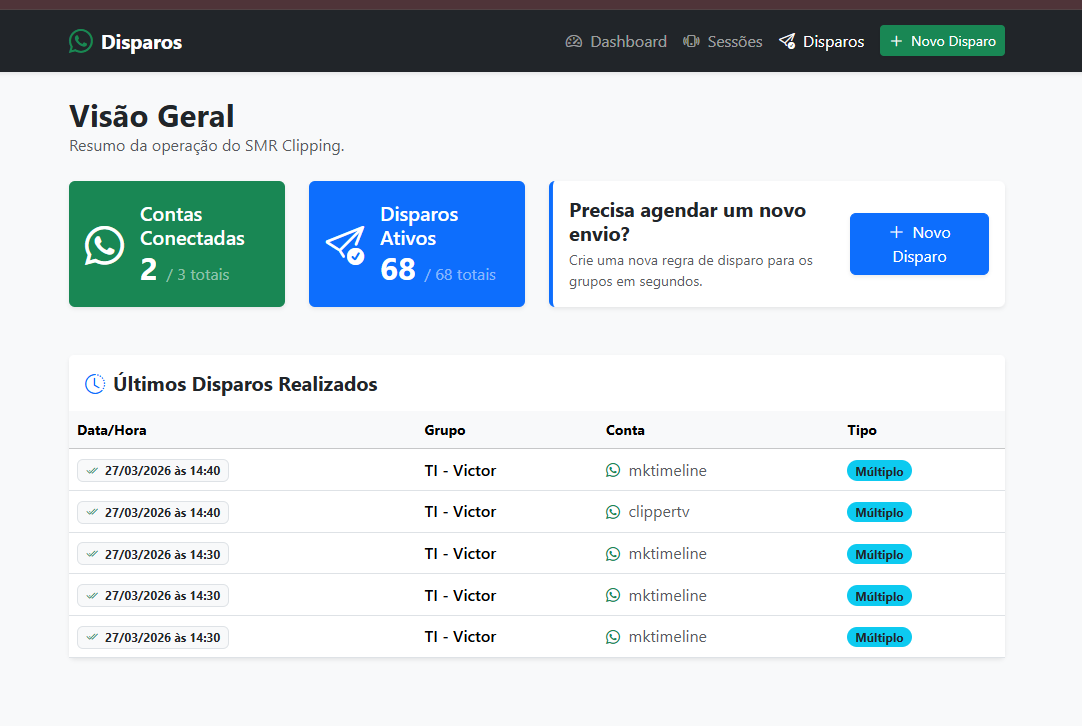Click the blue Novo Disparo button in the card
The width and height of the screenshot is (1082, 726).
tap(919, 244)
